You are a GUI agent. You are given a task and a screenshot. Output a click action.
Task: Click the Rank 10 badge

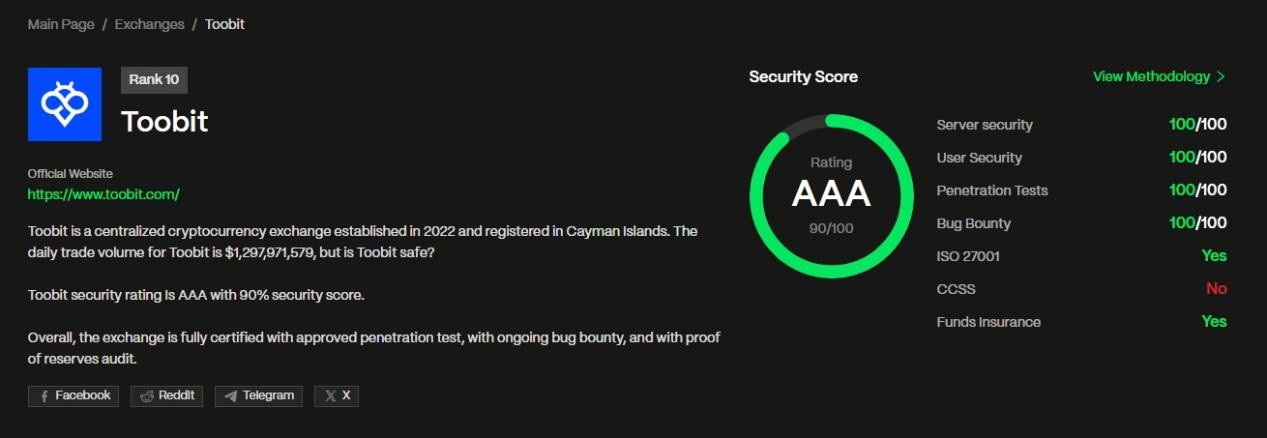click(154, 80)
